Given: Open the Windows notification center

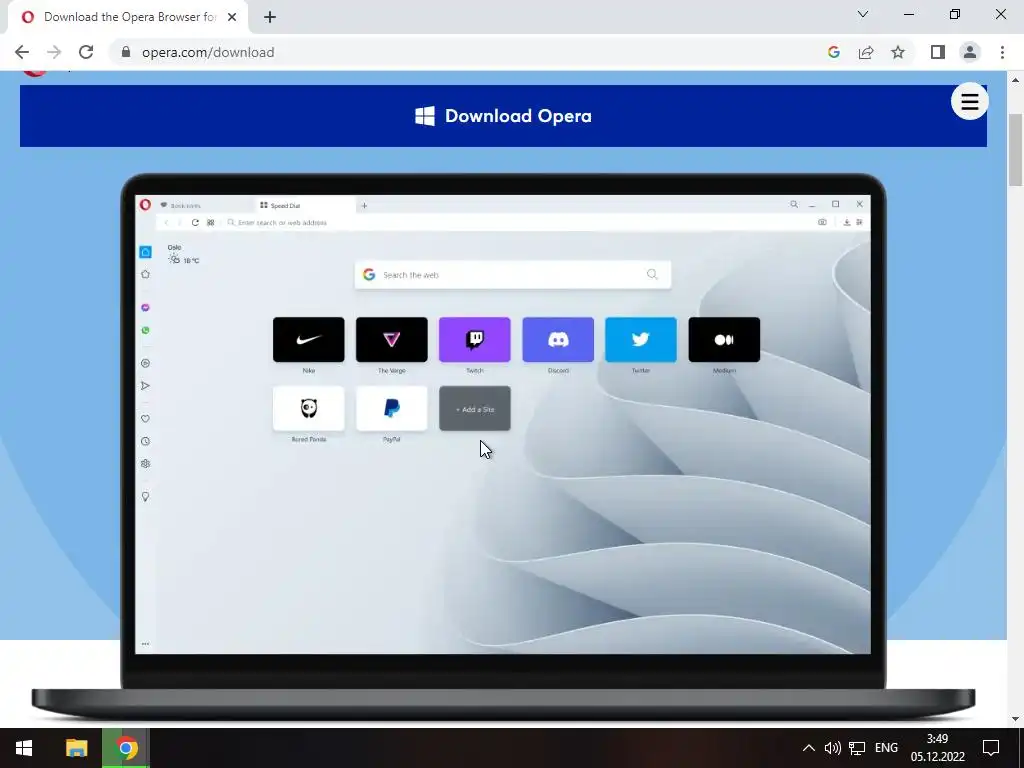Looking at the screenshot, I should pos(991,748).
